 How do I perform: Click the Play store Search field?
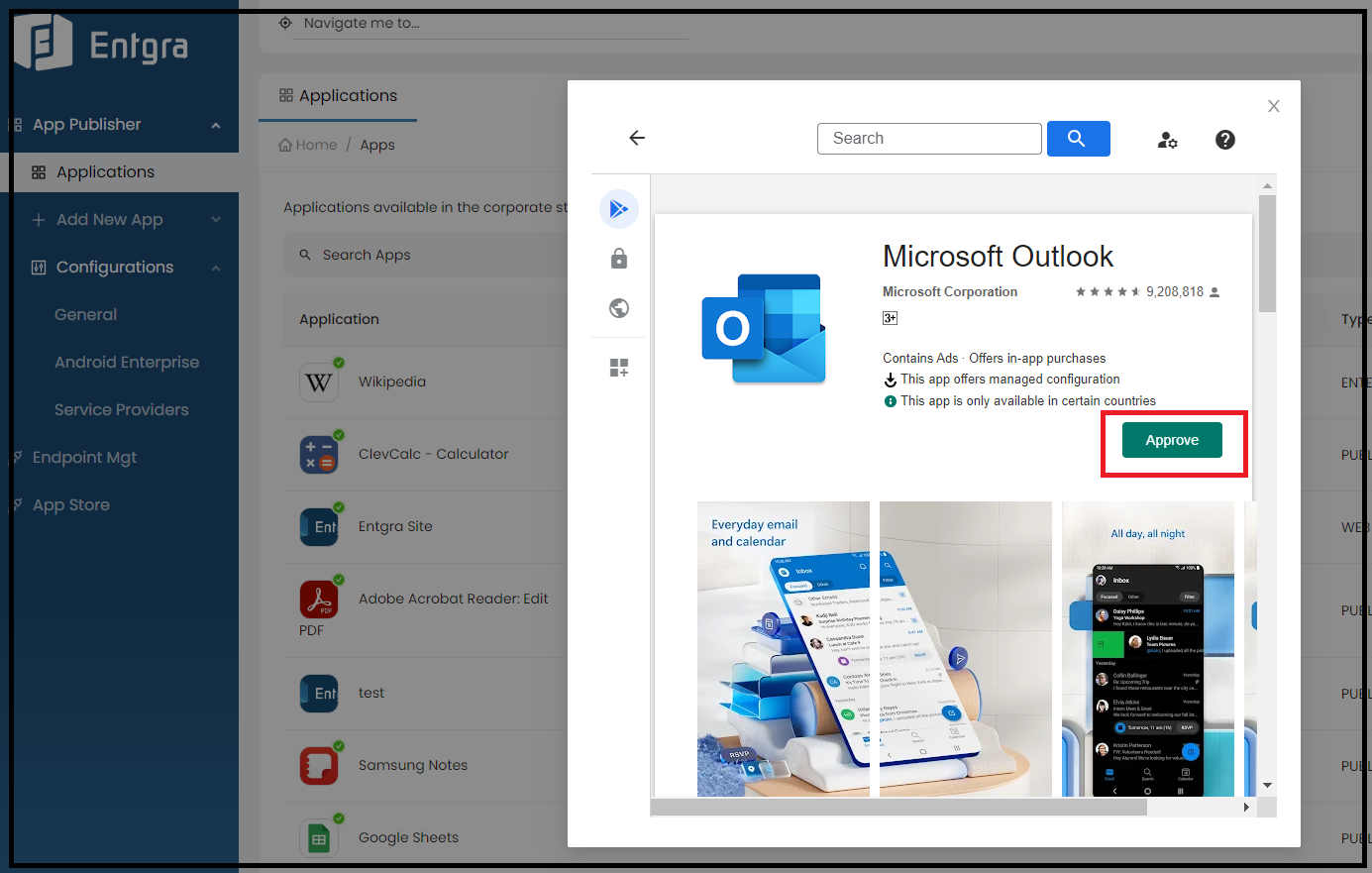pyautogui.click(x=929, y=139)
